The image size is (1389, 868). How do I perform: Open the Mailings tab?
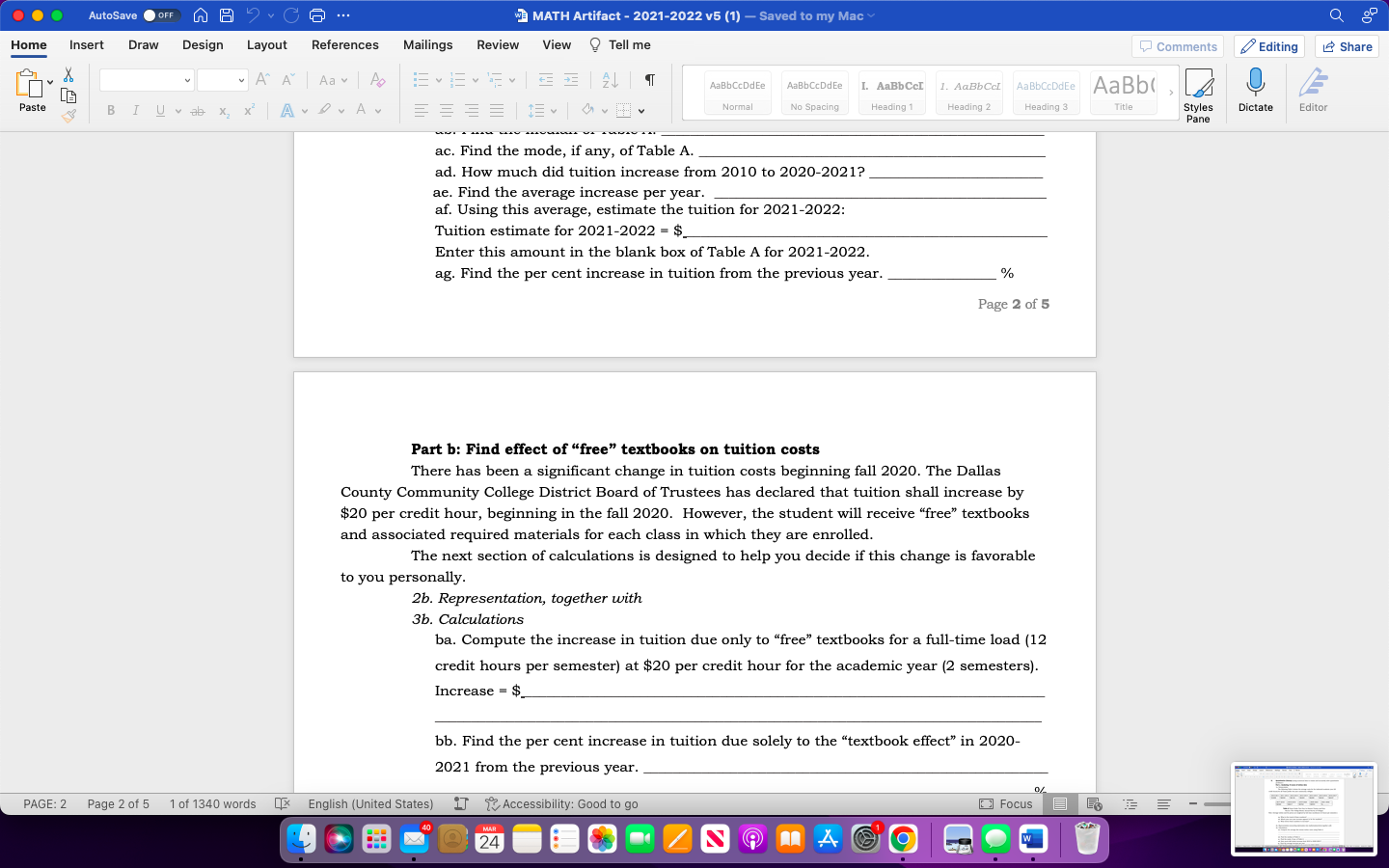[427, 44]
